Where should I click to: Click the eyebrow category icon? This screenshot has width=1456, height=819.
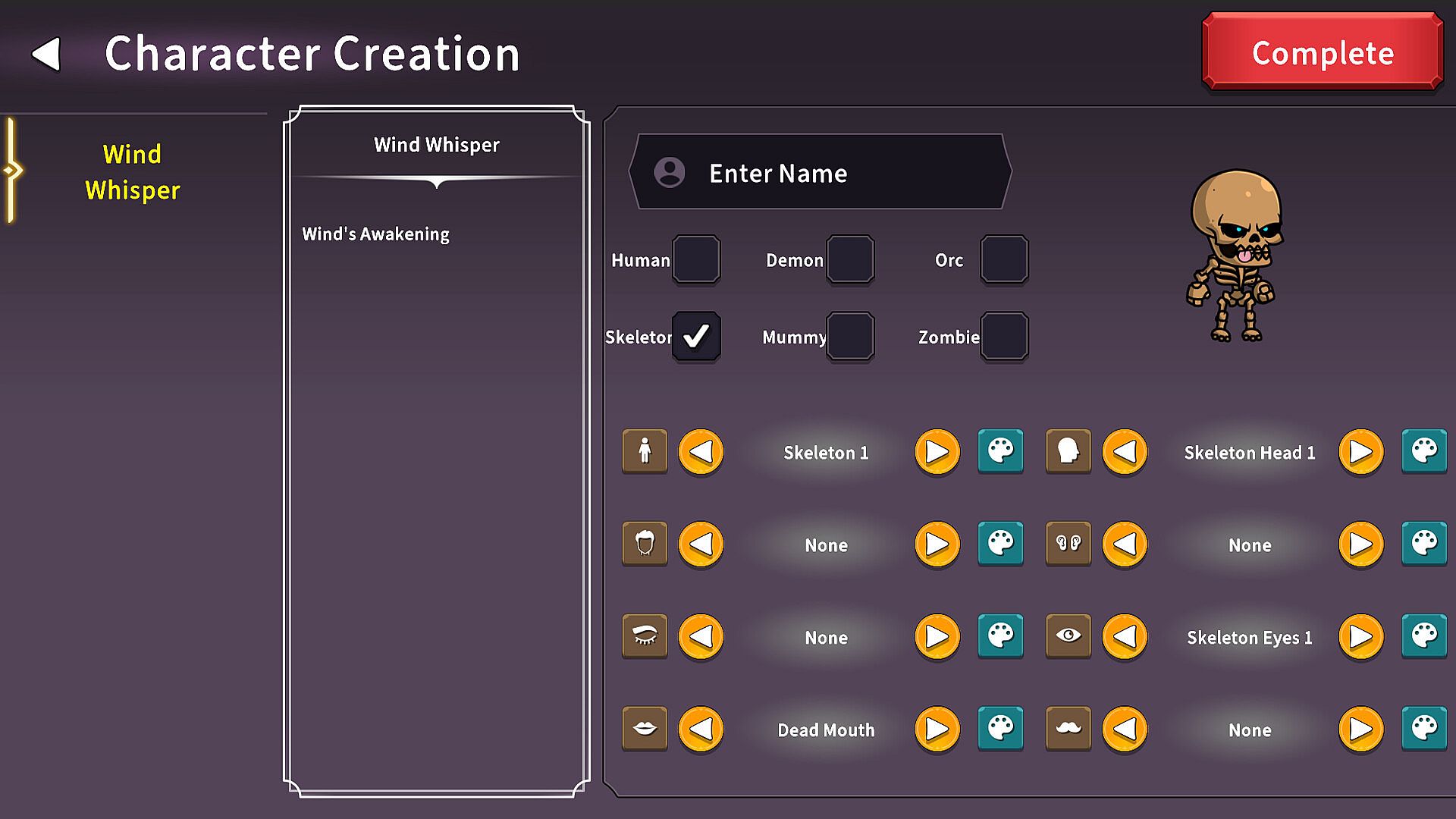point(645,636)
